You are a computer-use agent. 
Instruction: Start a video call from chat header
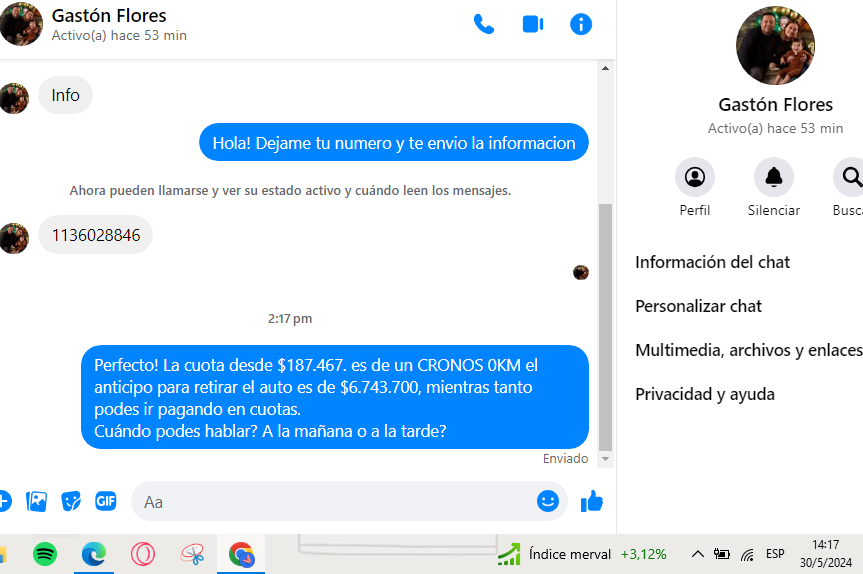click(532, 24)
